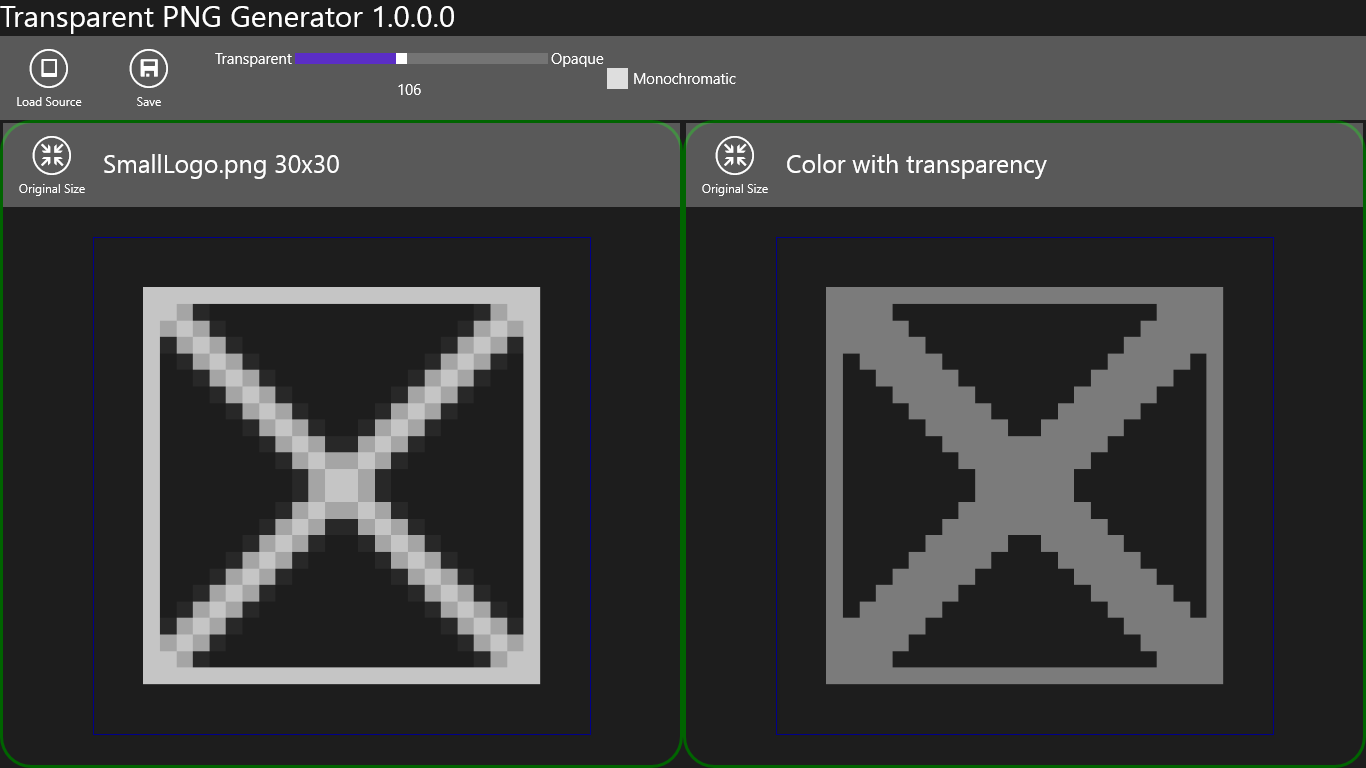Click "Original Size" label under SmallLogo.png panel

pyautogui.click(x=52, y=189)
